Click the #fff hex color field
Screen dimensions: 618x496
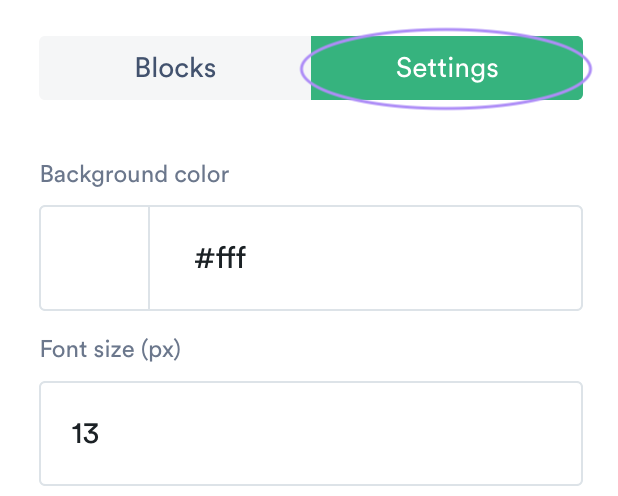(365, 258)
